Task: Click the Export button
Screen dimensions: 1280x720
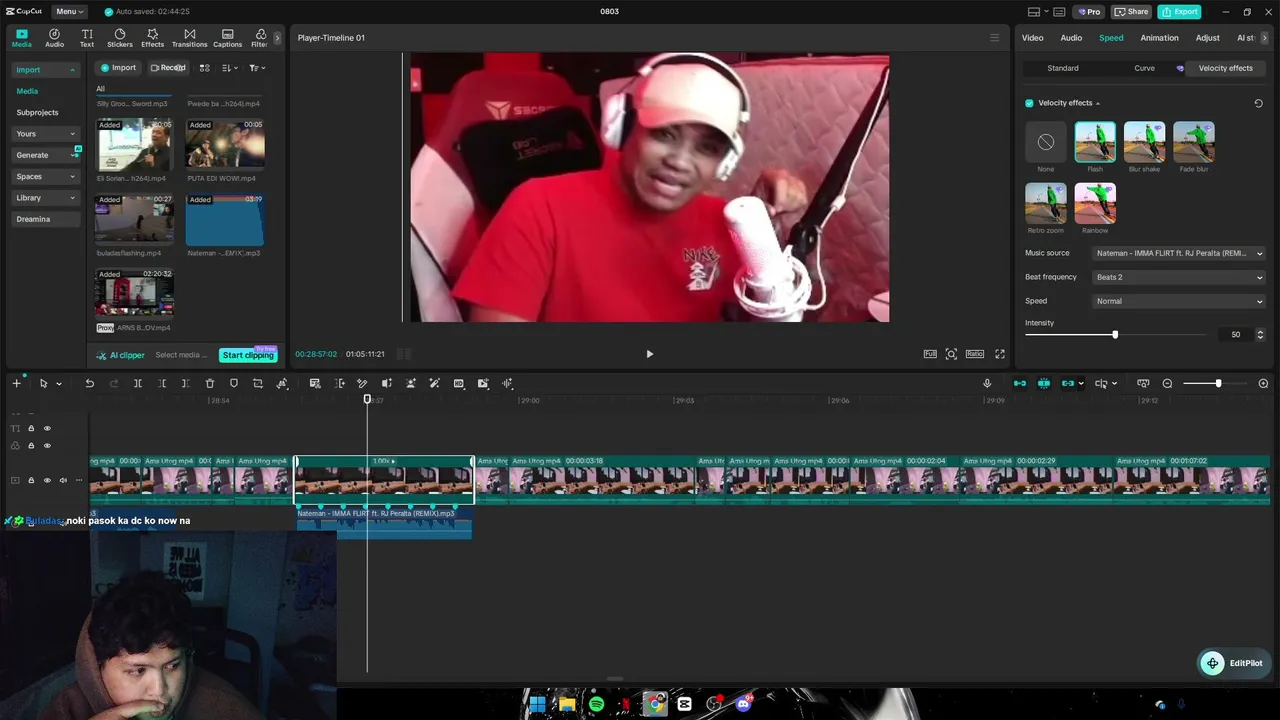Action: tap(1180, 12)
